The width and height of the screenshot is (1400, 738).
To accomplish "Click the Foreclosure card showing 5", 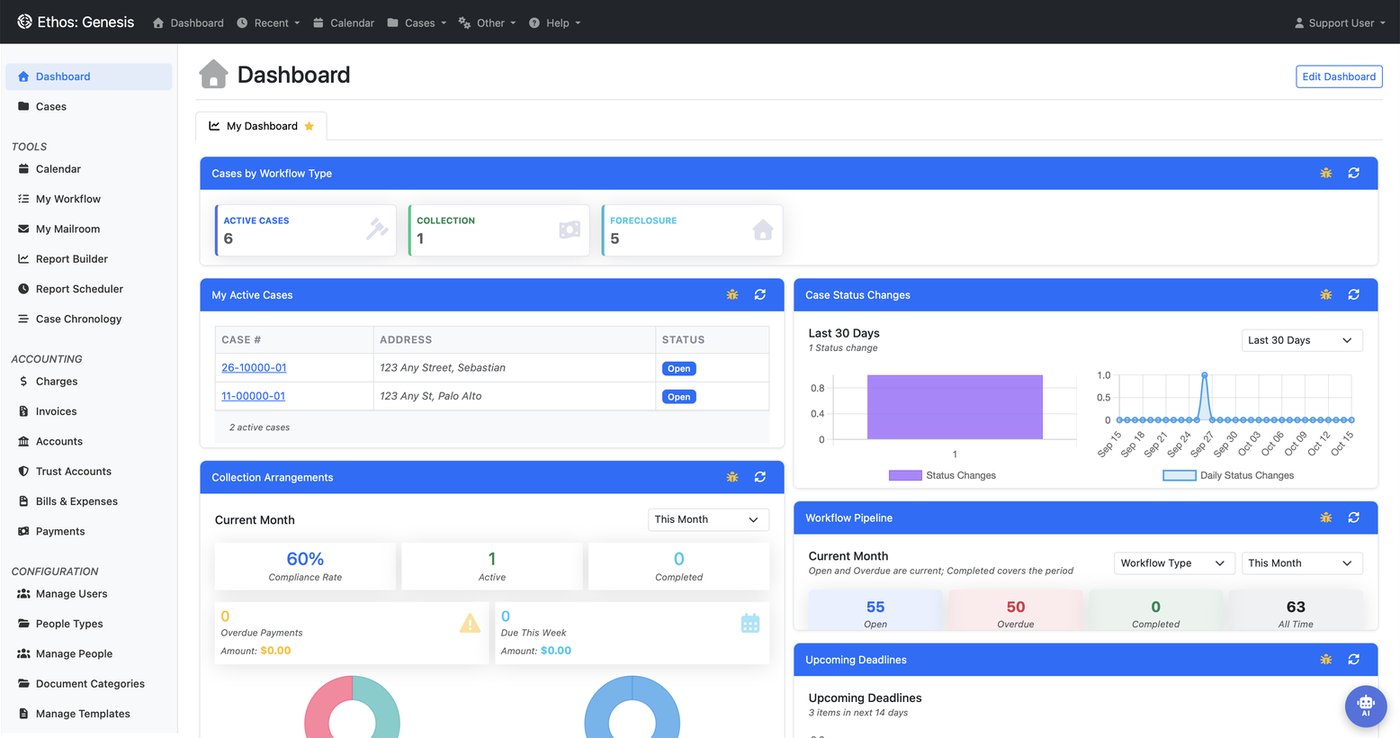I will [x=693, y=230].
